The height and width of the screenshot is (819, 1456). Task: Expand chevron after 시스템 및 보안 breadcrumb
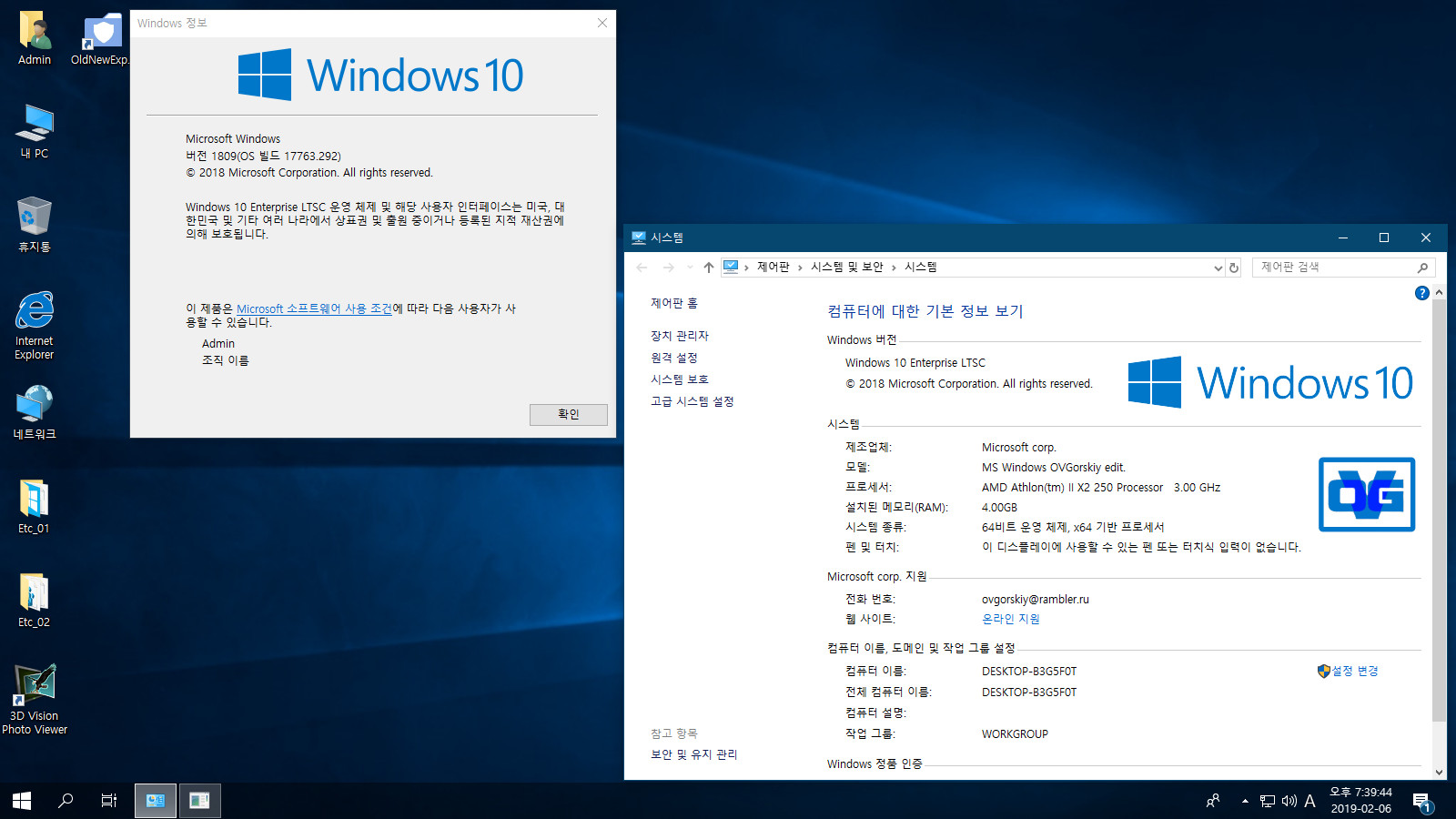894,268
